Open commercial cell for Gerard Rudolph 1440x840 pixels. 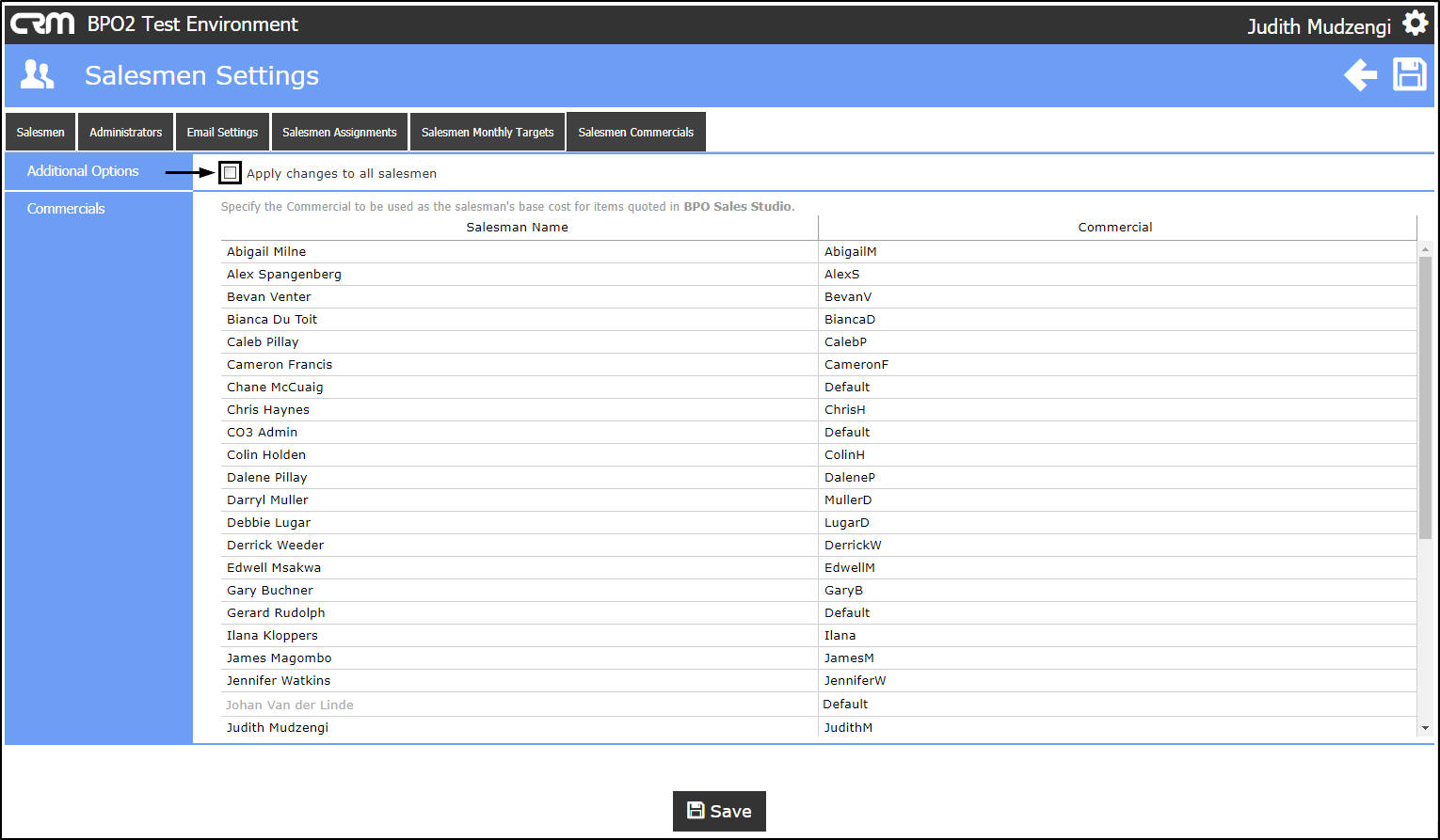click(x=1117, y=613)
